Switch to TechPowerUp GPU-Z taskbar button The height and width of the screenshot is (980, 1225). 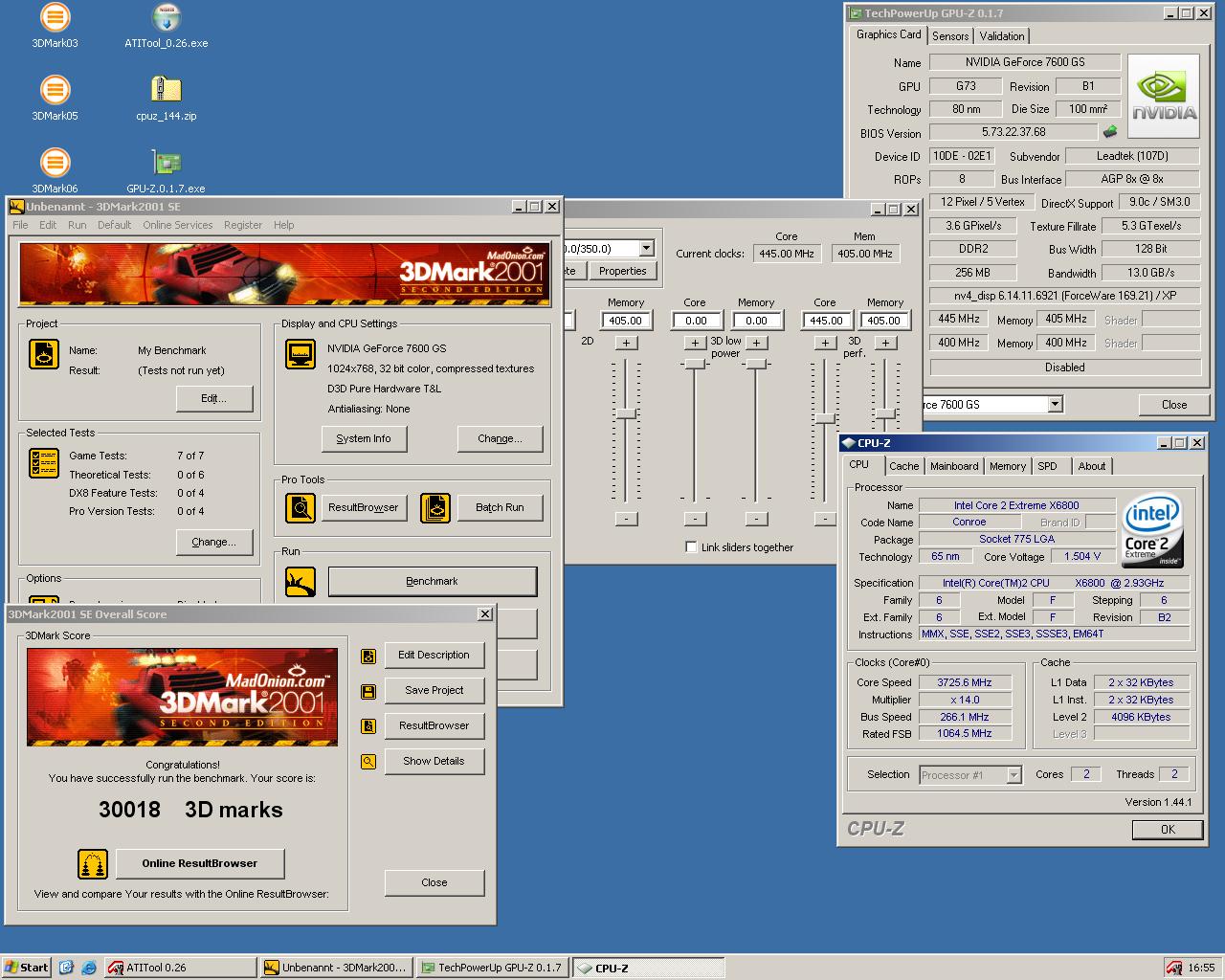[x=492, y=968]
